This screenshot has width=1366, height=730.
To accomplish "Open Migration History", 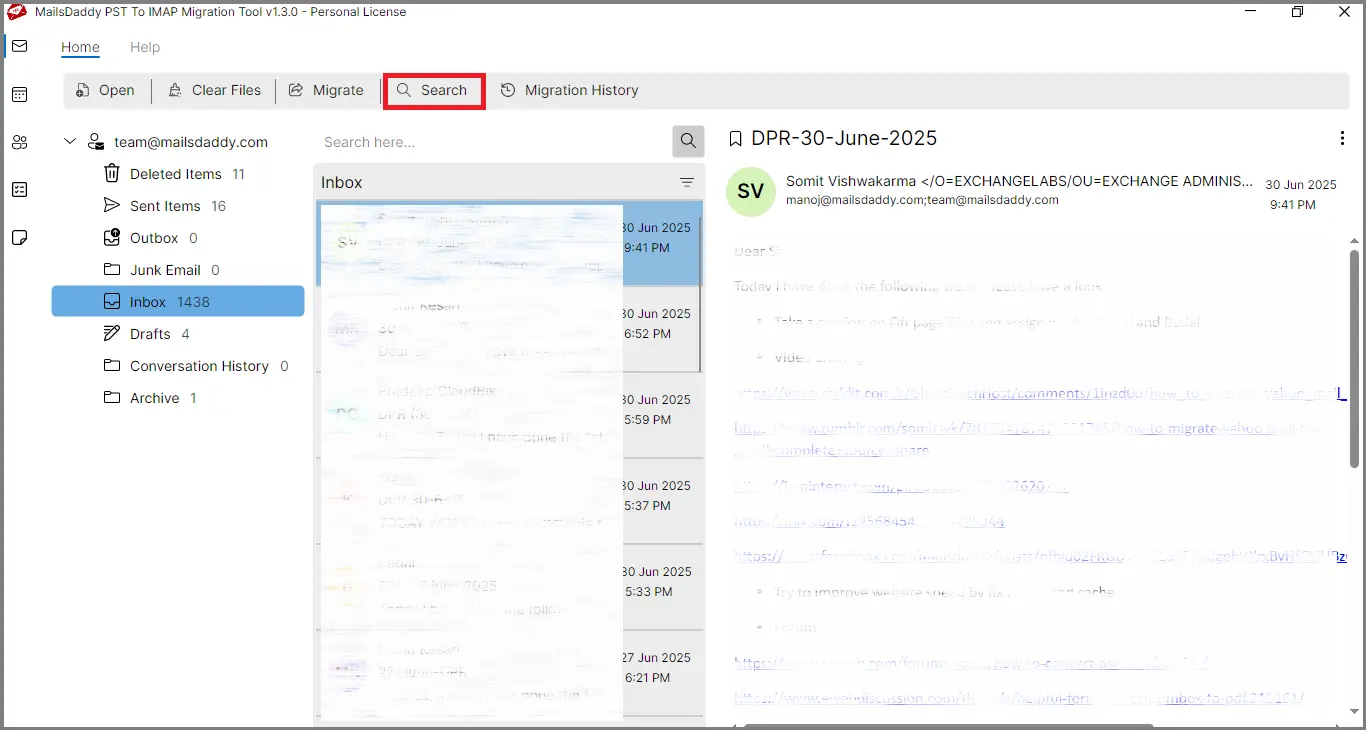I will click(x=569, y=90).
